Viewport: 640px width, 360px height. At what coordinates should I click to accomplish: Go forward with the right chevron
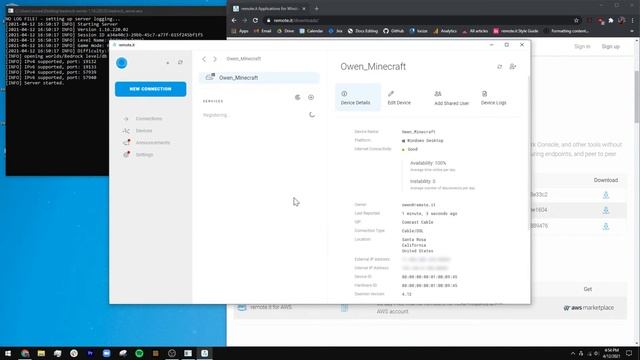pyautogui.click(x=215, y=59)
